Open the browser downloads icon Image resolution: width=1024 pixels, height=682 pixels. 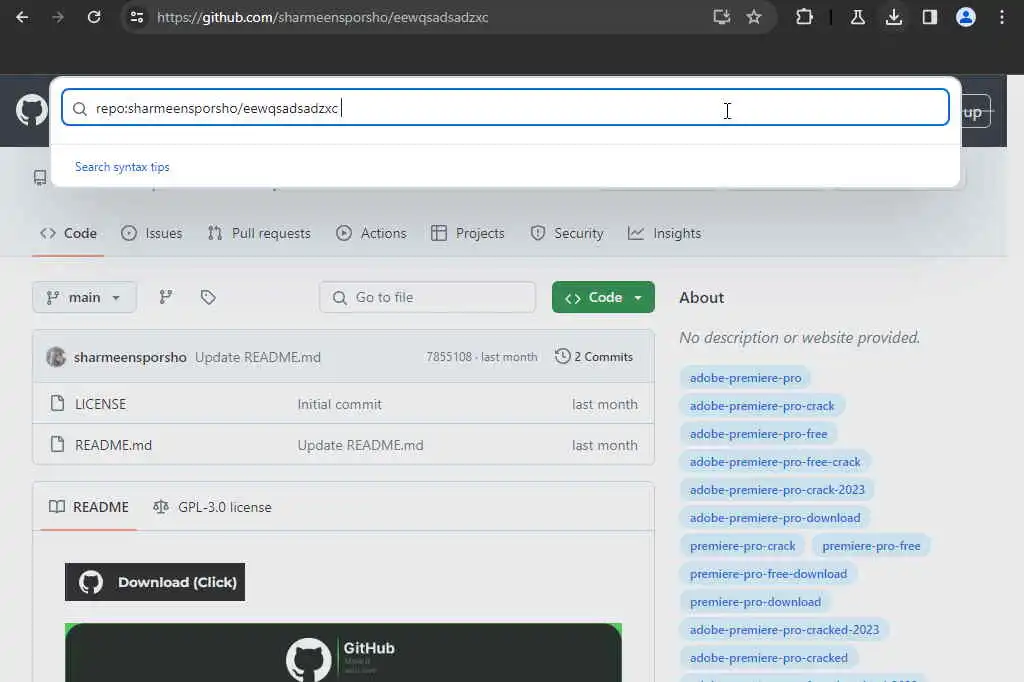point(893,17)
